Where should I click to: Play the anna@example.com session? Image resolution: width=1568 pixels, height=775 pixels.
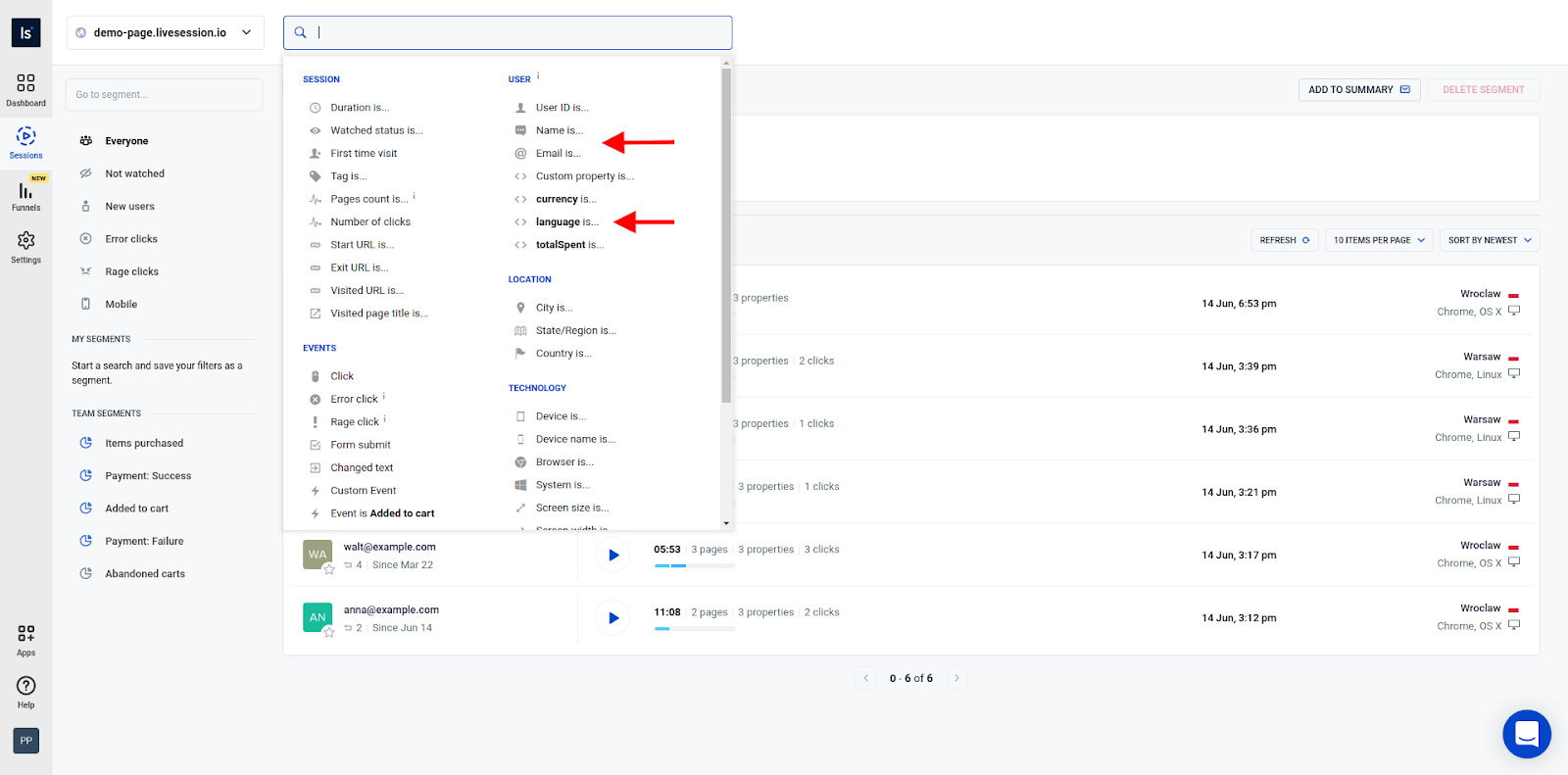(x=613, y=618)
